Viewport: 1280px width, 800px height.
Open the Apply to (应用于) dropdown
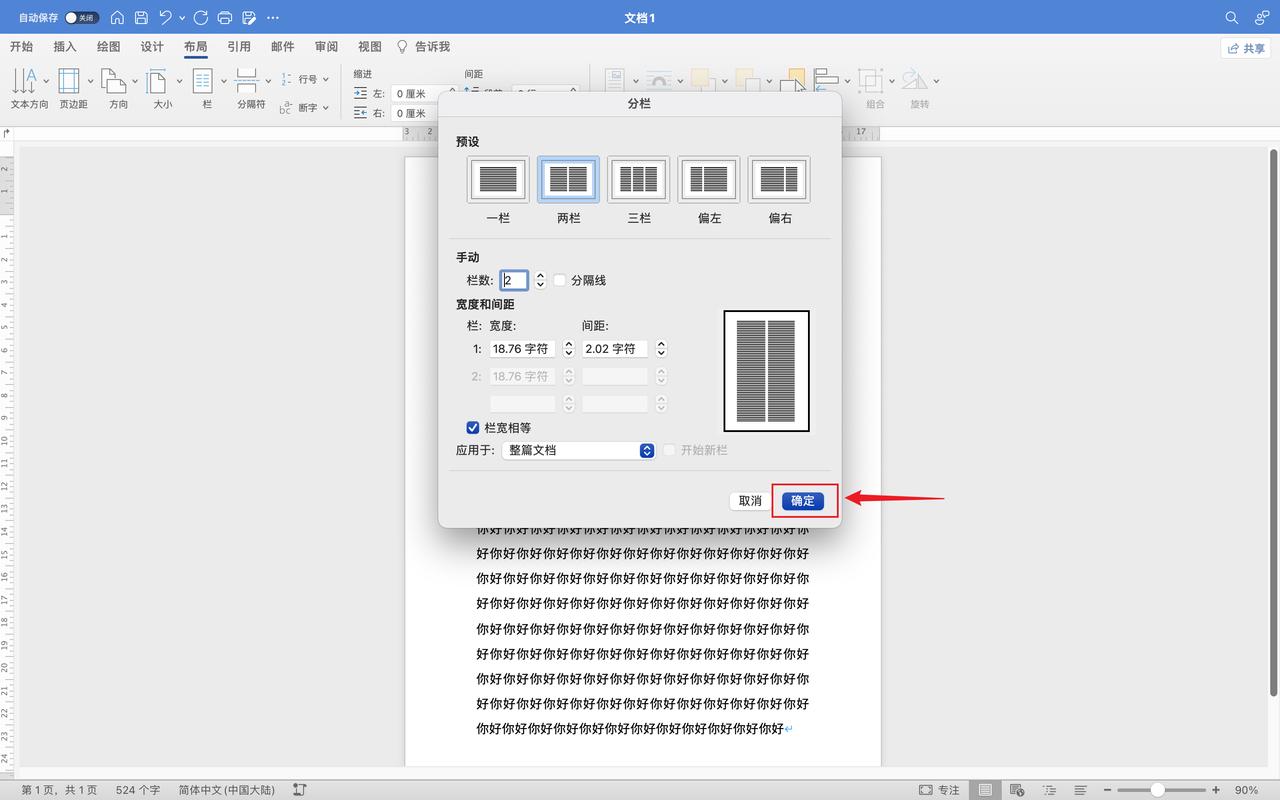pyautogui.click(x=578, y=451)
